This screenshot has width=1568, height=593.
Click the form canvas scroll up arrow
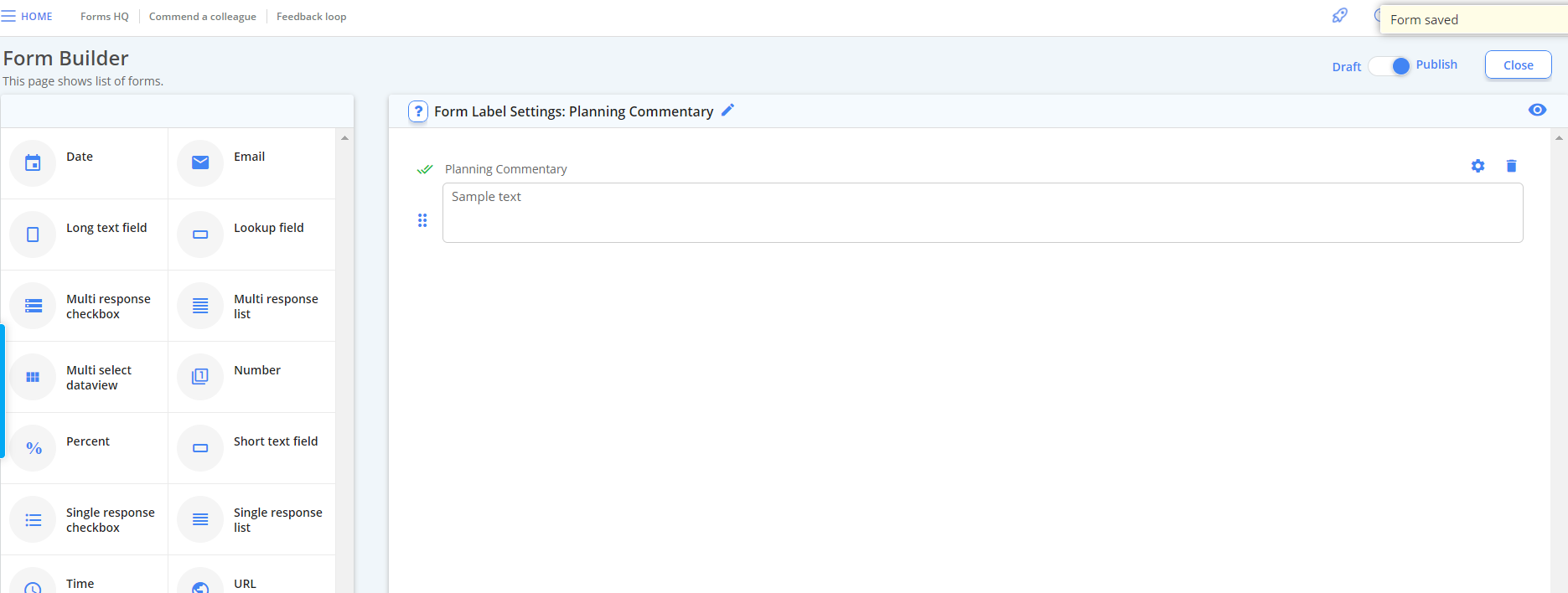click(x=1559, y=137)
